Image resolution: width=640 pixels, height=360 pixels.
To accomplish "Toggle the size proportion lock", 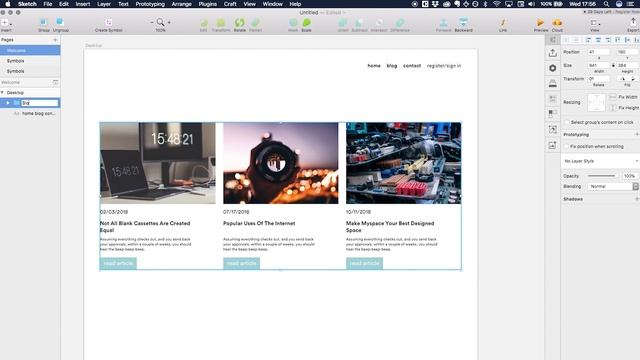I will pyautogui.click(x=613, y=65).
